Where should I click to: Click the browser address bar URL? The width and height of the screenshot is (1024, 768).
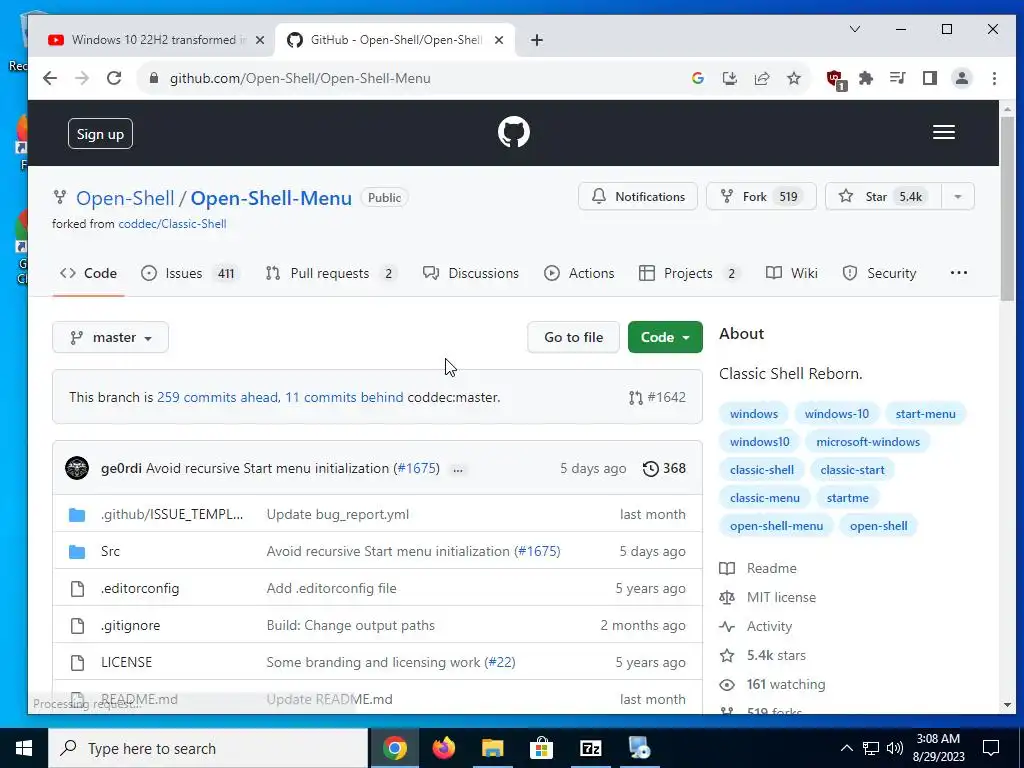pos(300,78)
